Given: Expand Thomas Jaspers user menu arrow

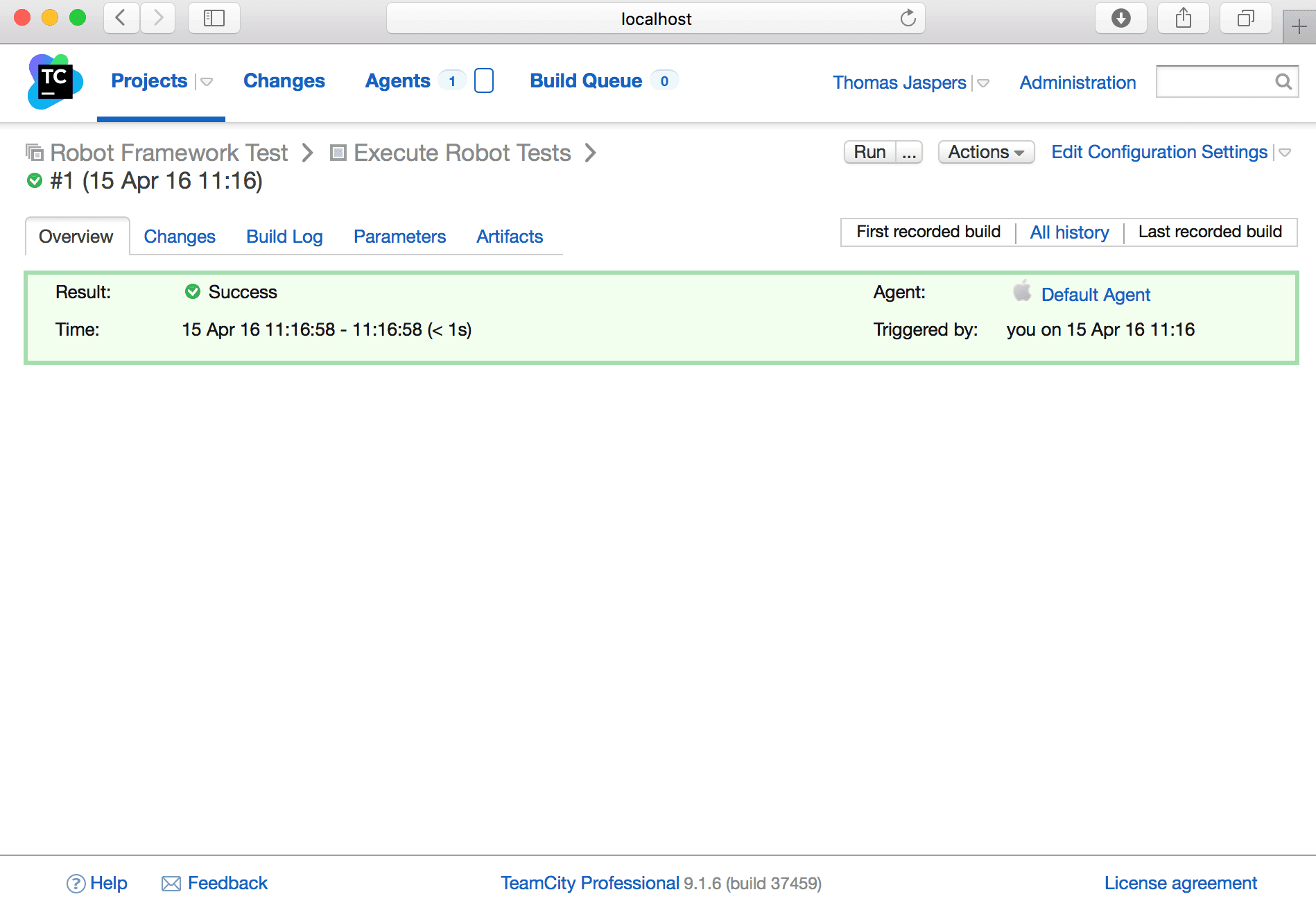Looking at the screenshot, I should (983, 83).
